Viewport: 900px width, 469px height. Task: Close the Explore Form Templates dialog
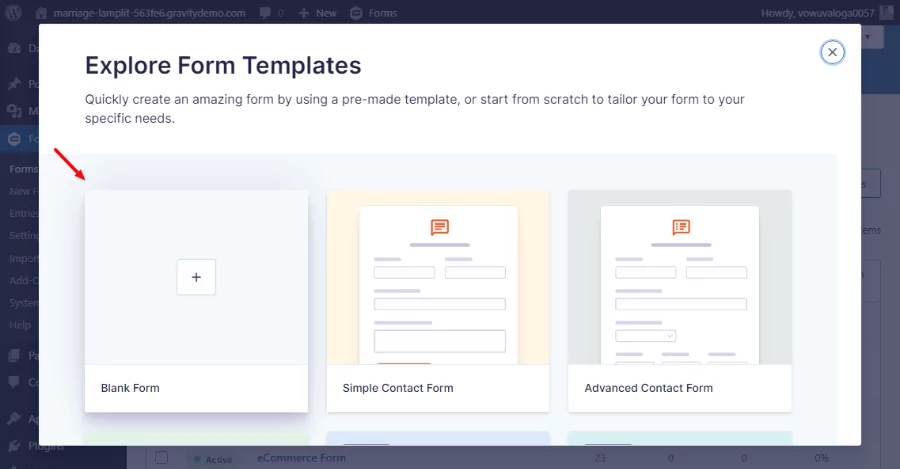click(x=832, y=52)
